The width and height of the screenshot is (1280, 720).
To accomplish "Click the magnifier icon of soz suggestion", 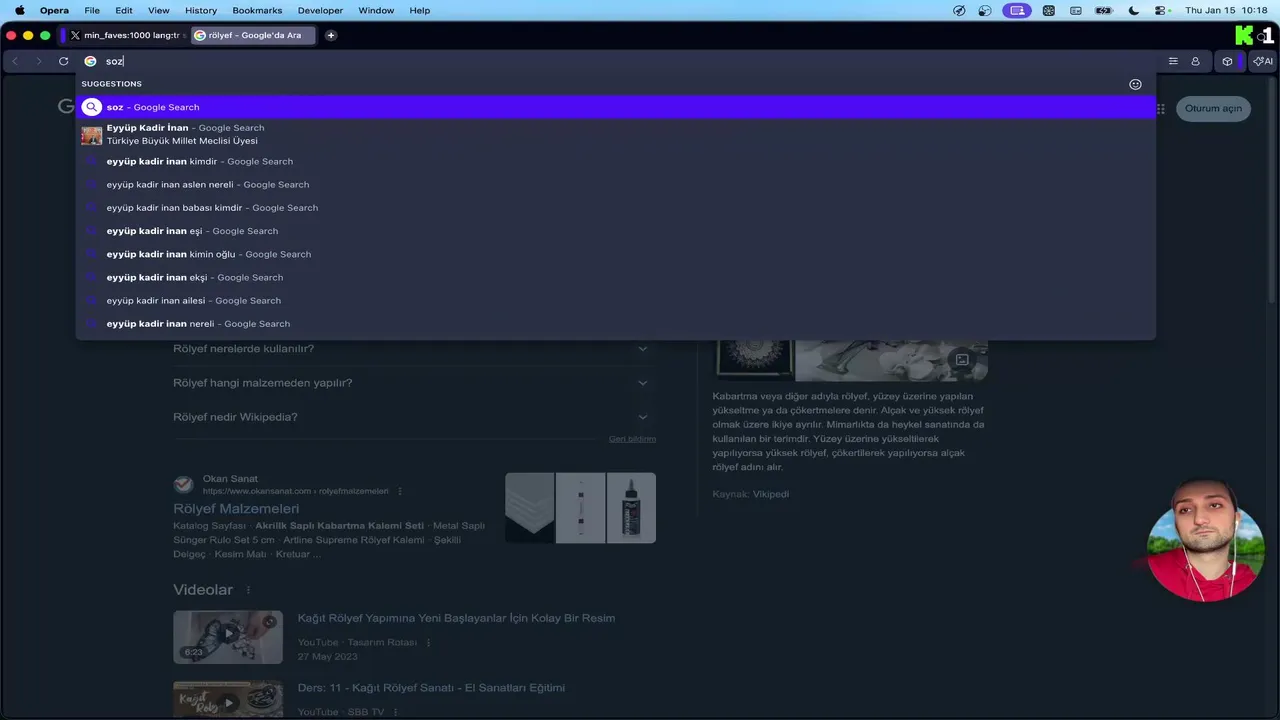I will tap(92, 107).
